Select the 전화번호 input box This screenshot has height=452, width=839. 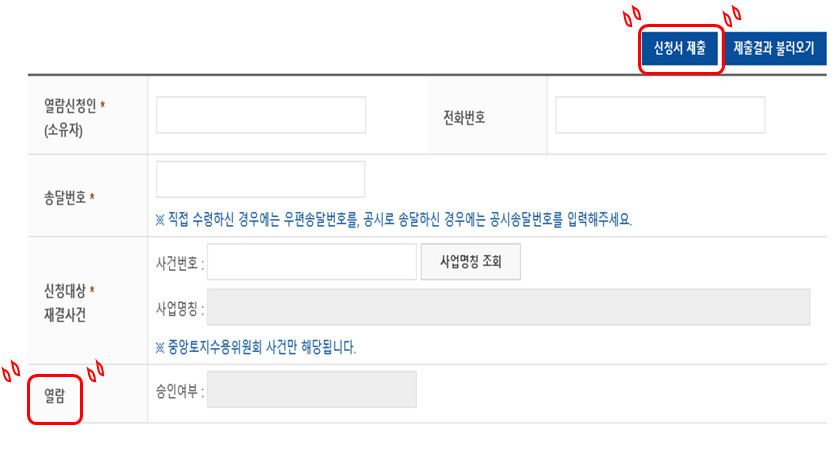click(660, 114)
